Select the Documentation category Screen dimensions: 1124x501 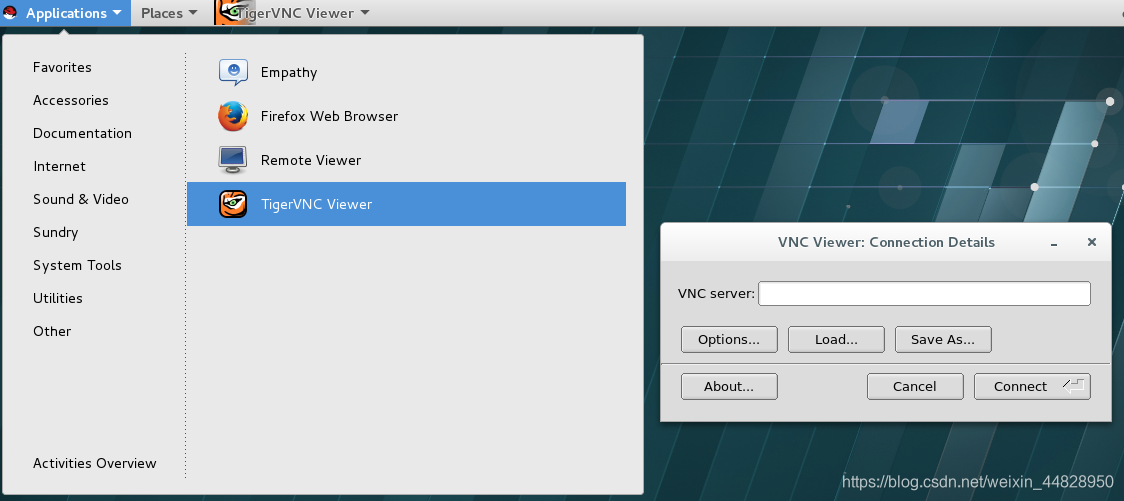click(82, 133)
